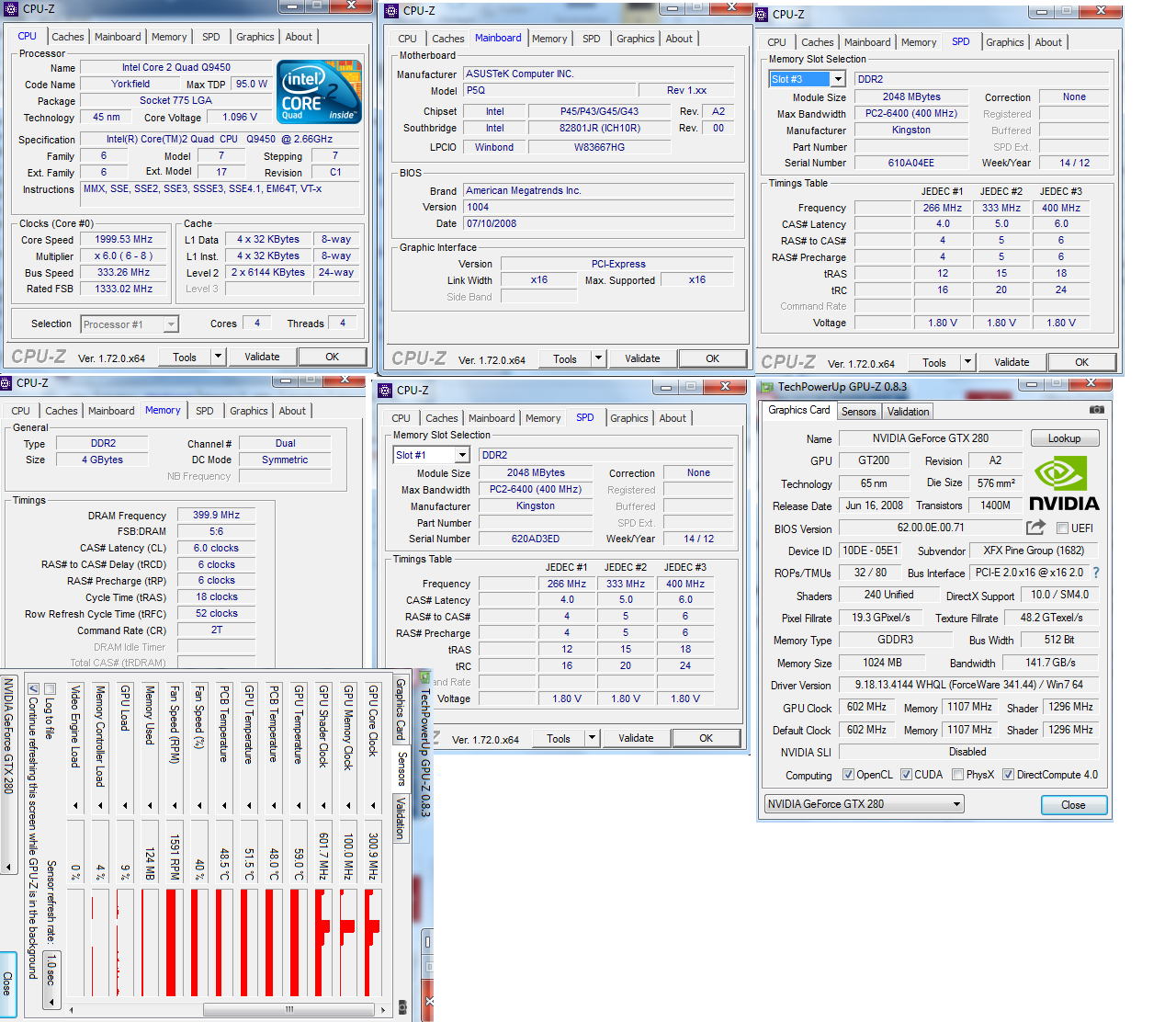Toggle the OpenCL computing checkbox
This screenshot has height=1022, width=1176.
(848, 775)
